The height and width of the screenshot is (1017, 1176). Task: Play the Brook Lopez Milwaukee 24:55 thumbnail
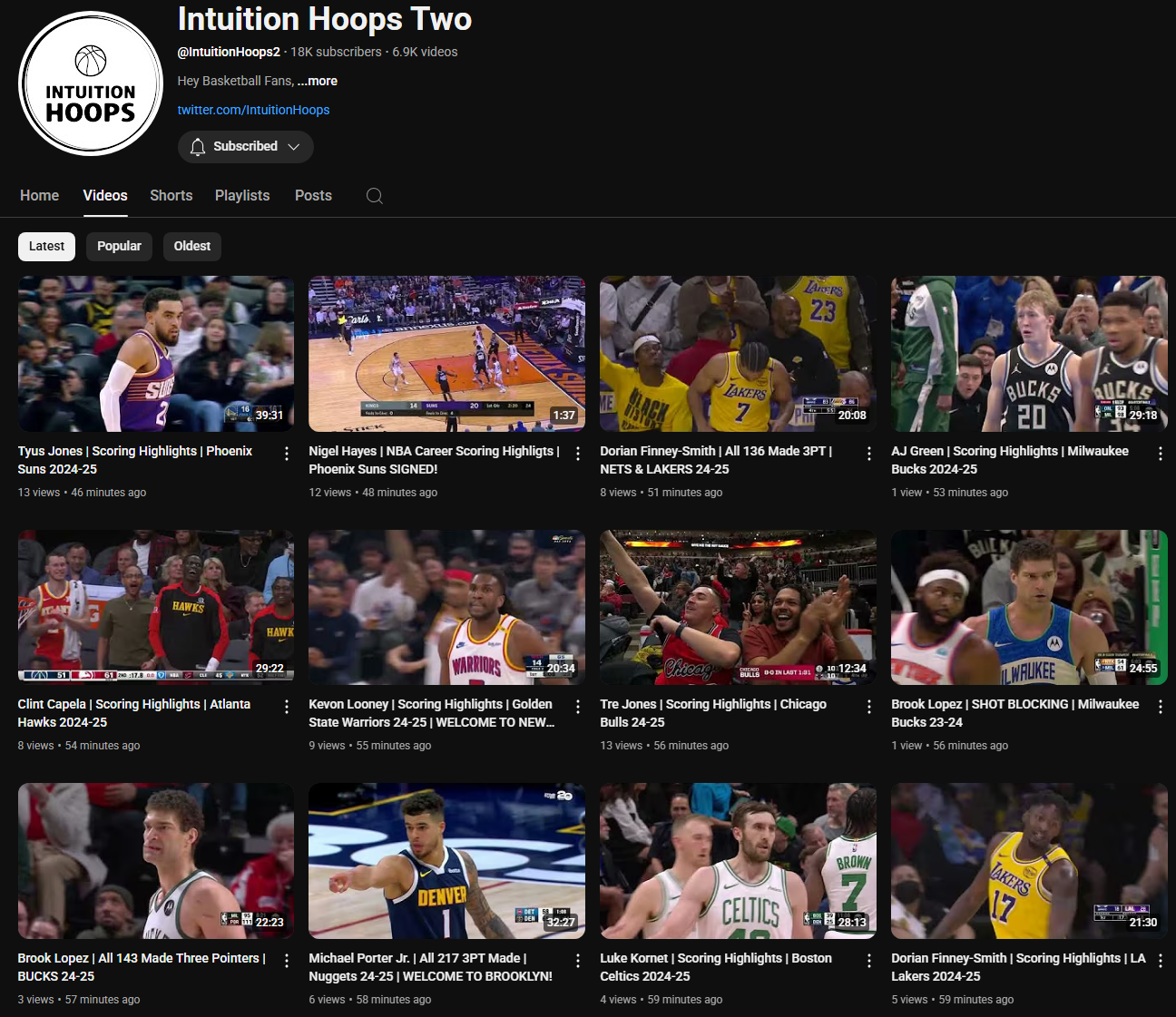[1029, 607]
